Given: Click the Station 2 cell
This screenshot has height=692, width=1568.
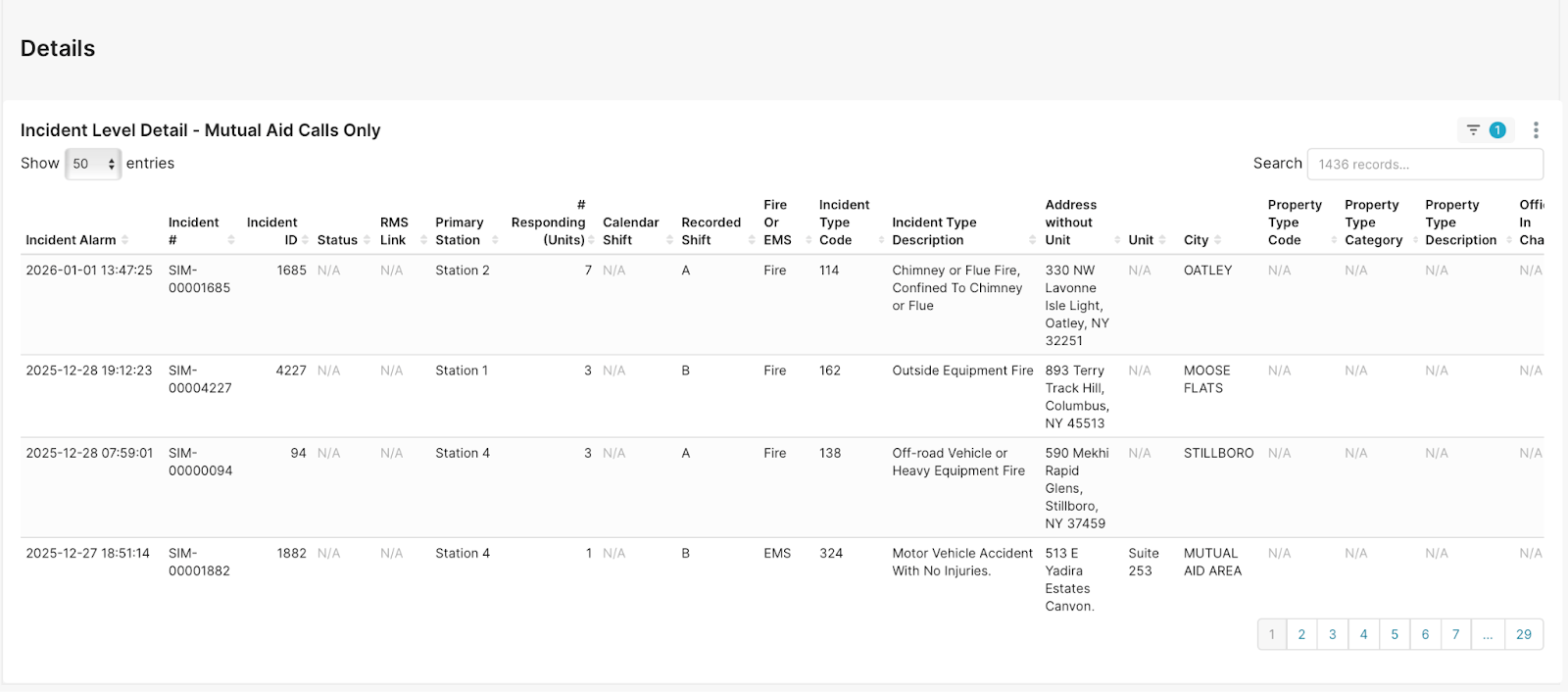Looking at the screenshot, I should pyautogui.click(x=463, y=271).
